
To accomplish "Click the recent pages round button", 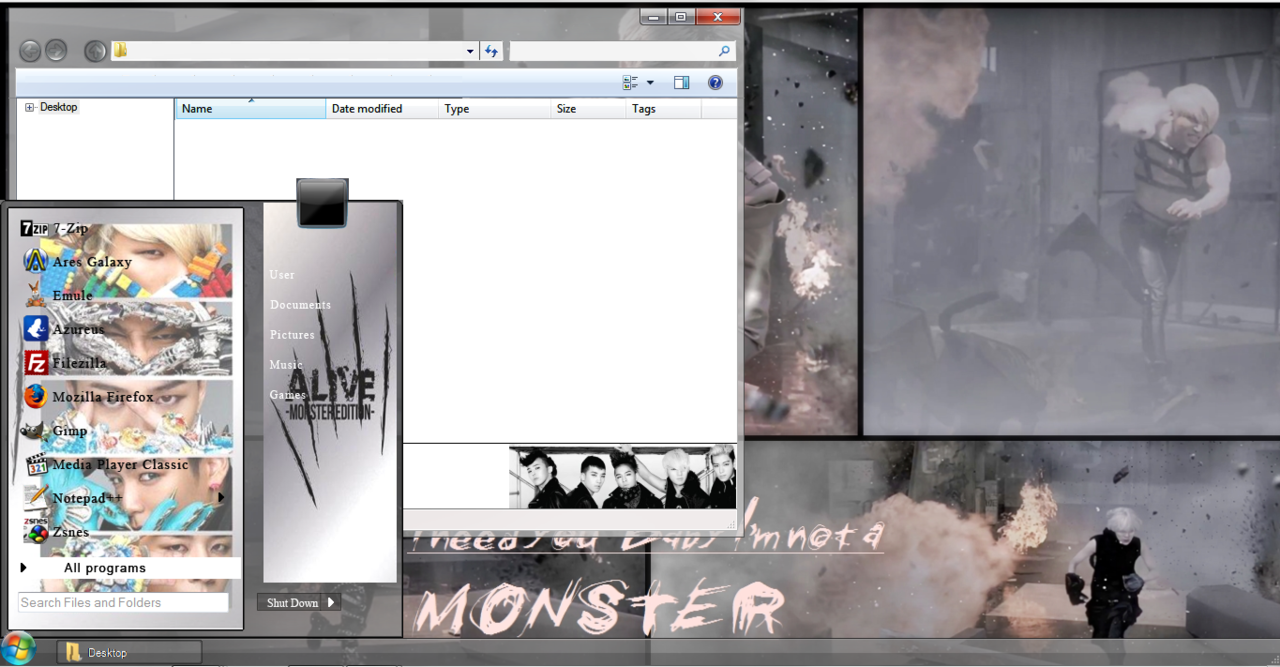I will [95, 50].
